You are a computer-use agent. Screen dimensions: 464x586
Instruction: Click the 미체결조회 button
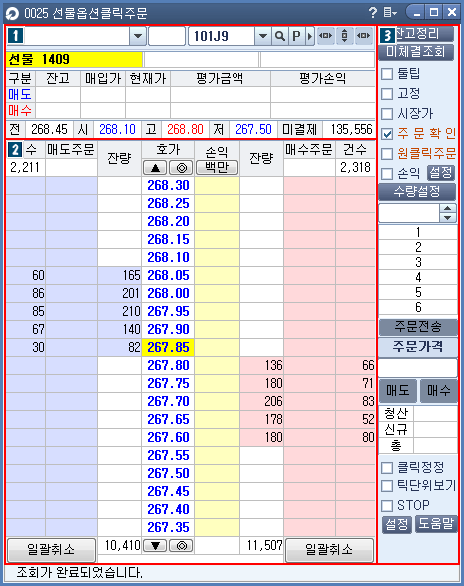coord(416,52)
